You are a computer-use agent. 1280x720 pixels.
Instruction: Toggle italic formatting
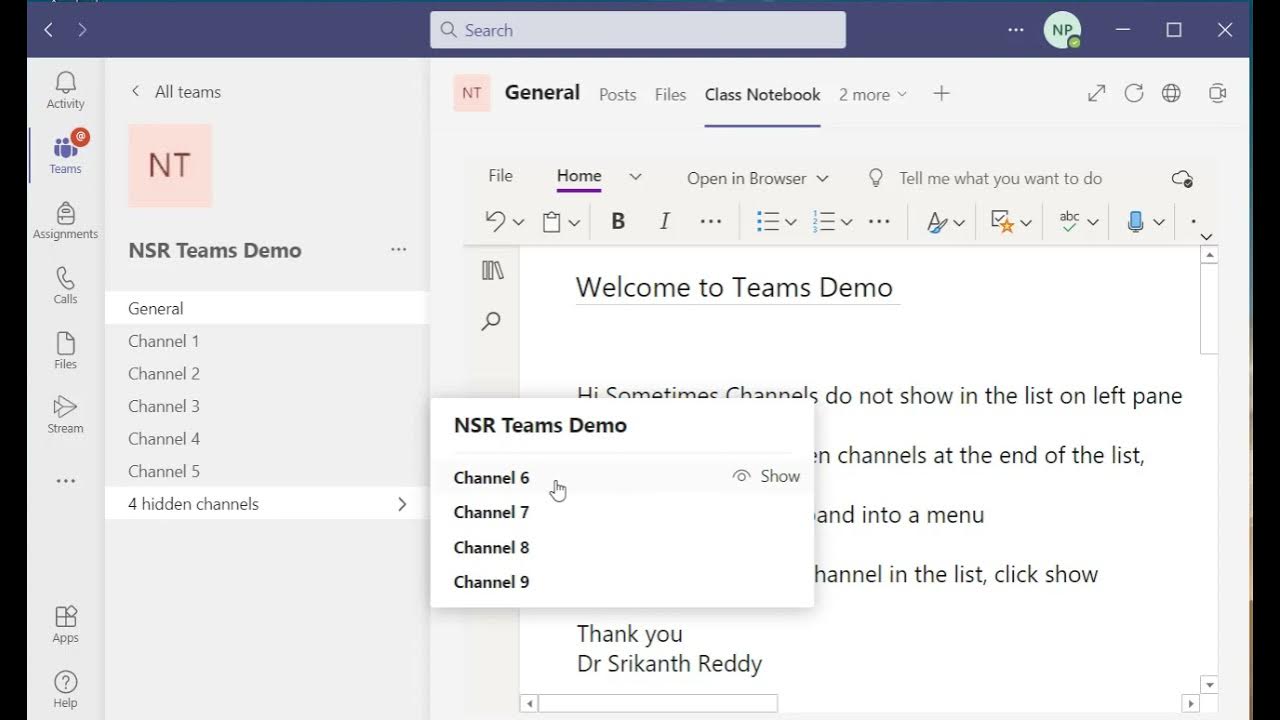[664, 222]
